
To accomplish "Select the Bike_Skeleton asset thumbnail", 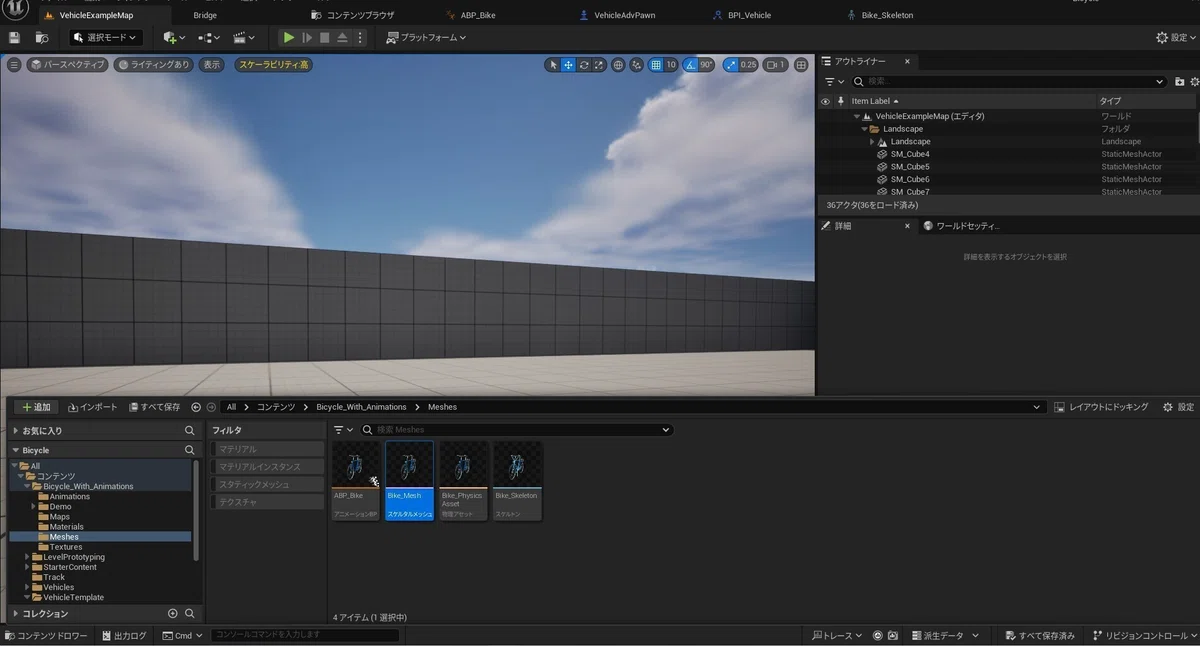I will click(517, 481).
